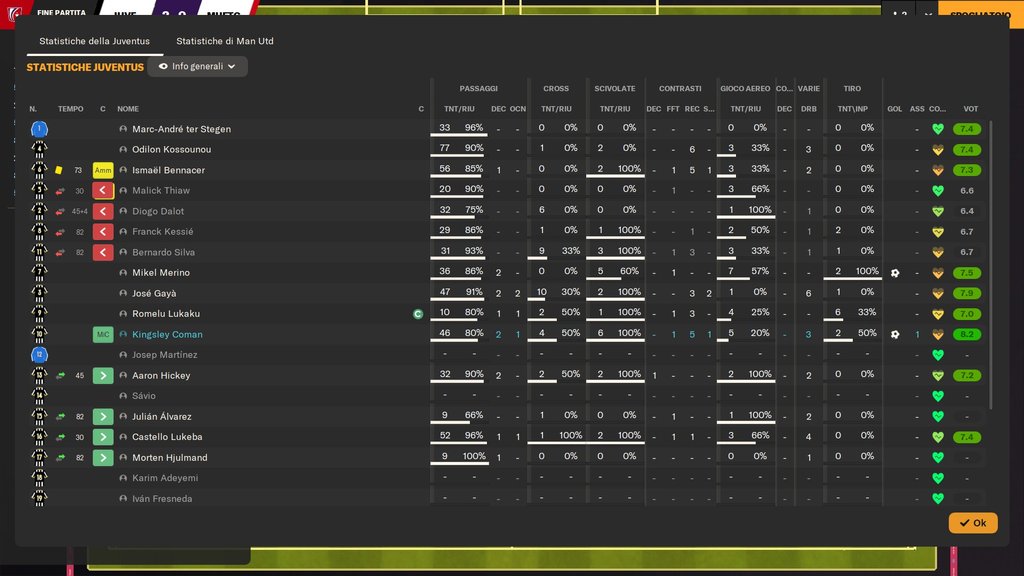Click Ismaël Bennacer's yellow card icon

(x=59, y=170)
